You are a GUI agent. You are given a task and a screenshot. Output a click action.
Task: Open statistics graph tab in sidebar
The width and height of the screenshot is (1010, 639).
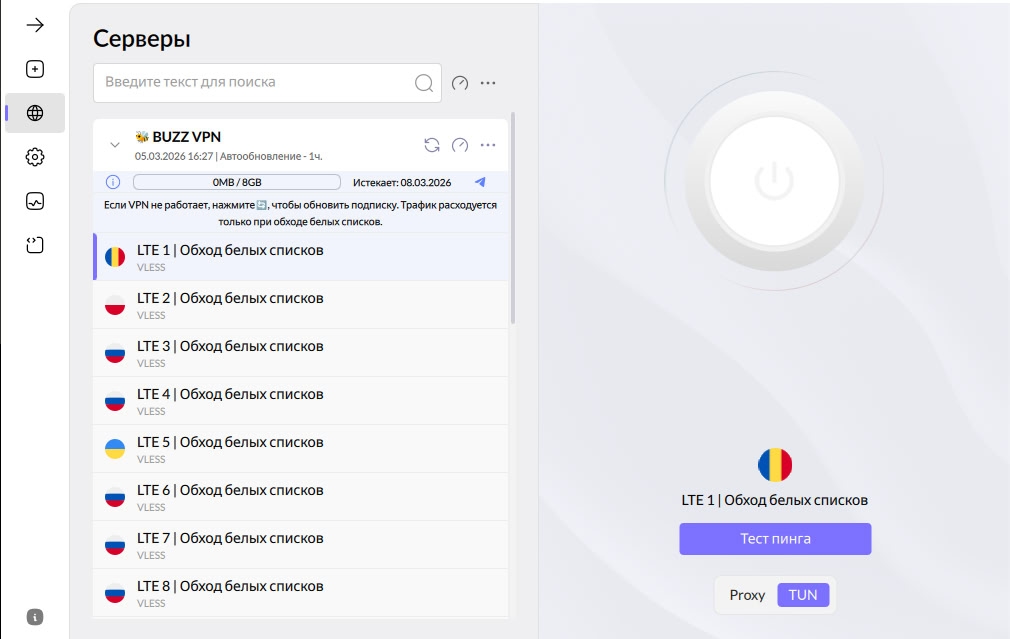pyautogui.click(x=35, y=201)
